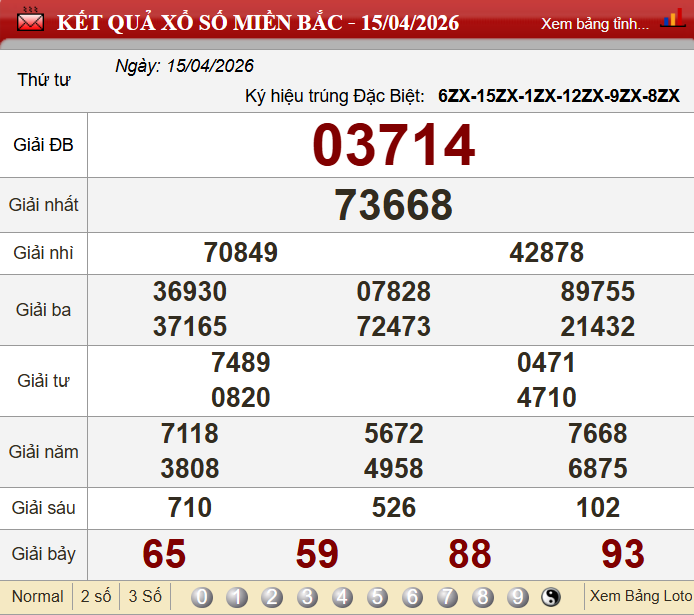Click the envelope icon in header
Image resolution: width=694 pixels, height=615 pixels.
31,22
